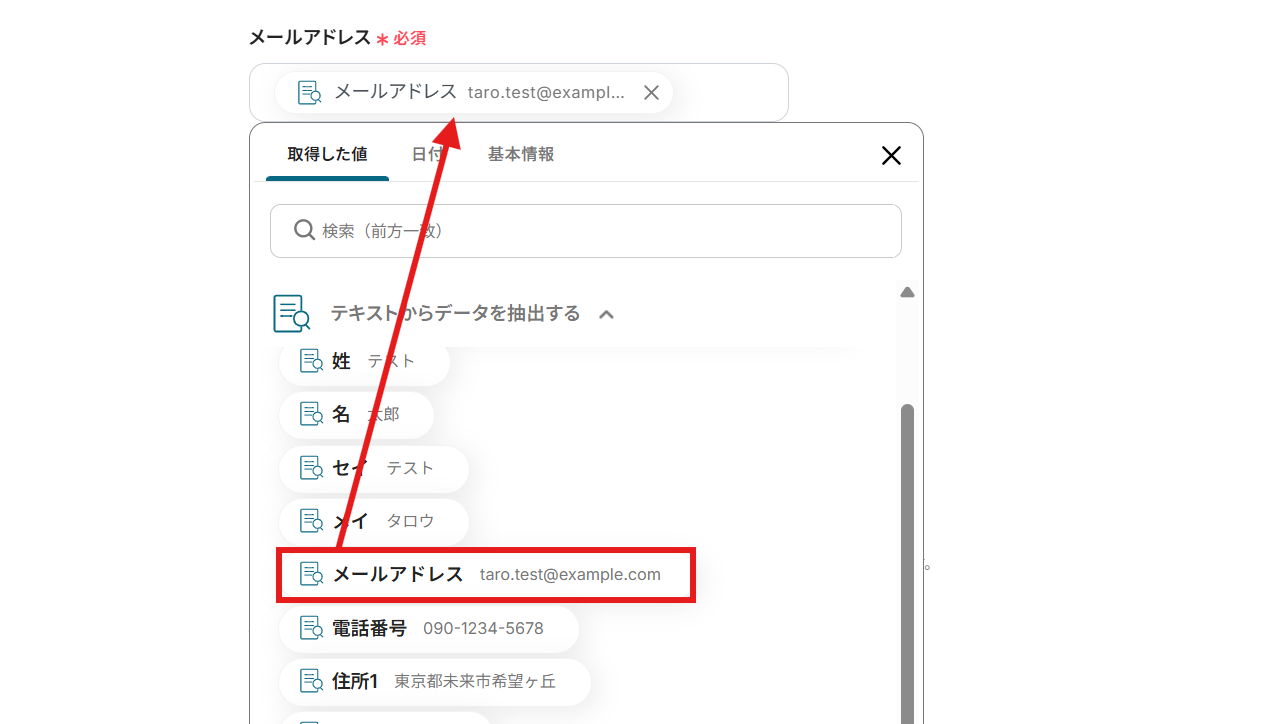Click the icon on the メールアドレス list row
This screenshot has height=724, width=1282.
(311, 574)
